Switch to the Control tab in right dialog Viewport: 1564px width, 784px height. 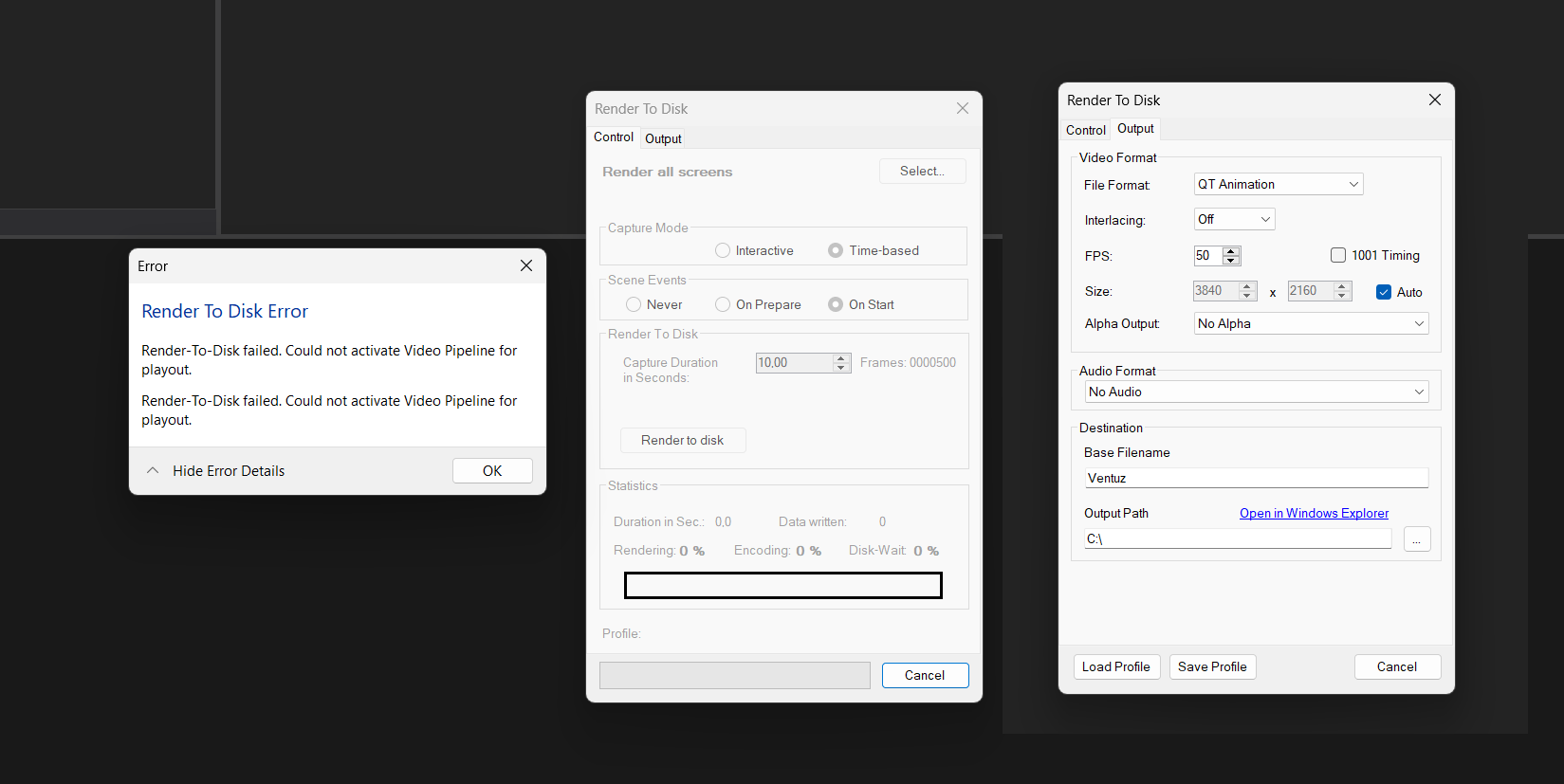(x=1085, y=131)
